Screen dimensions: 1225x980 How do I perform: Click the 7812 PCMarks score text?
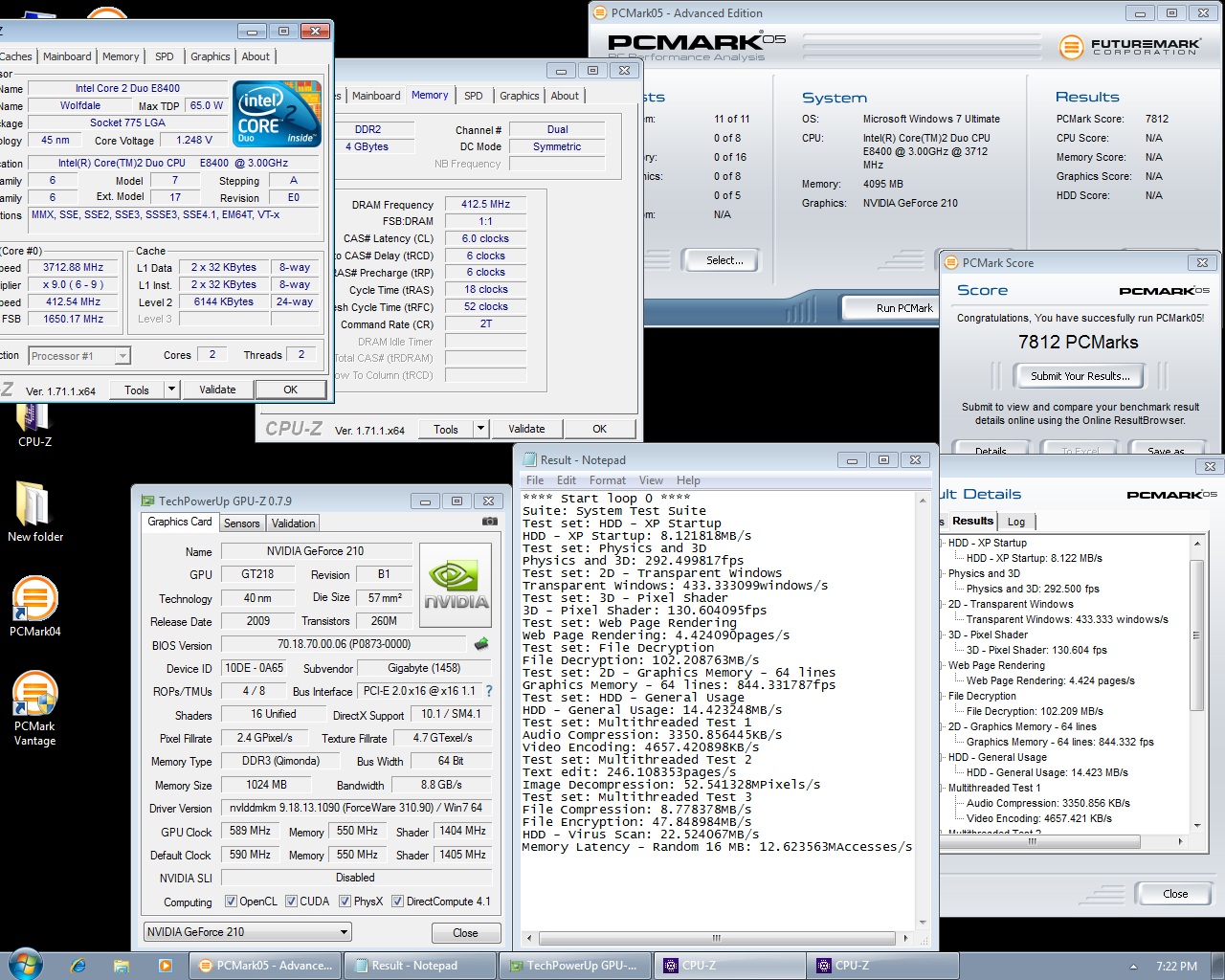click(x=1078, y=343)
